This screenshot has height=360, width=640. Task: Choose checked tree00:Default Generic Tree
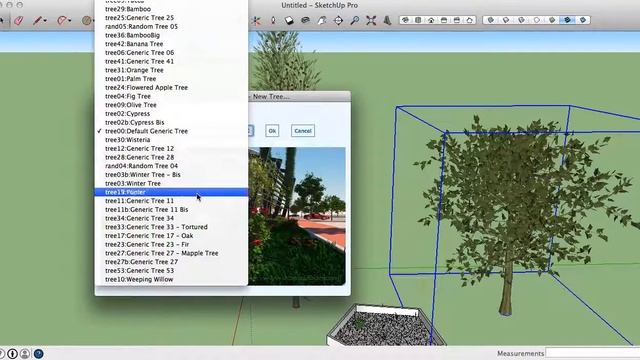171,131
